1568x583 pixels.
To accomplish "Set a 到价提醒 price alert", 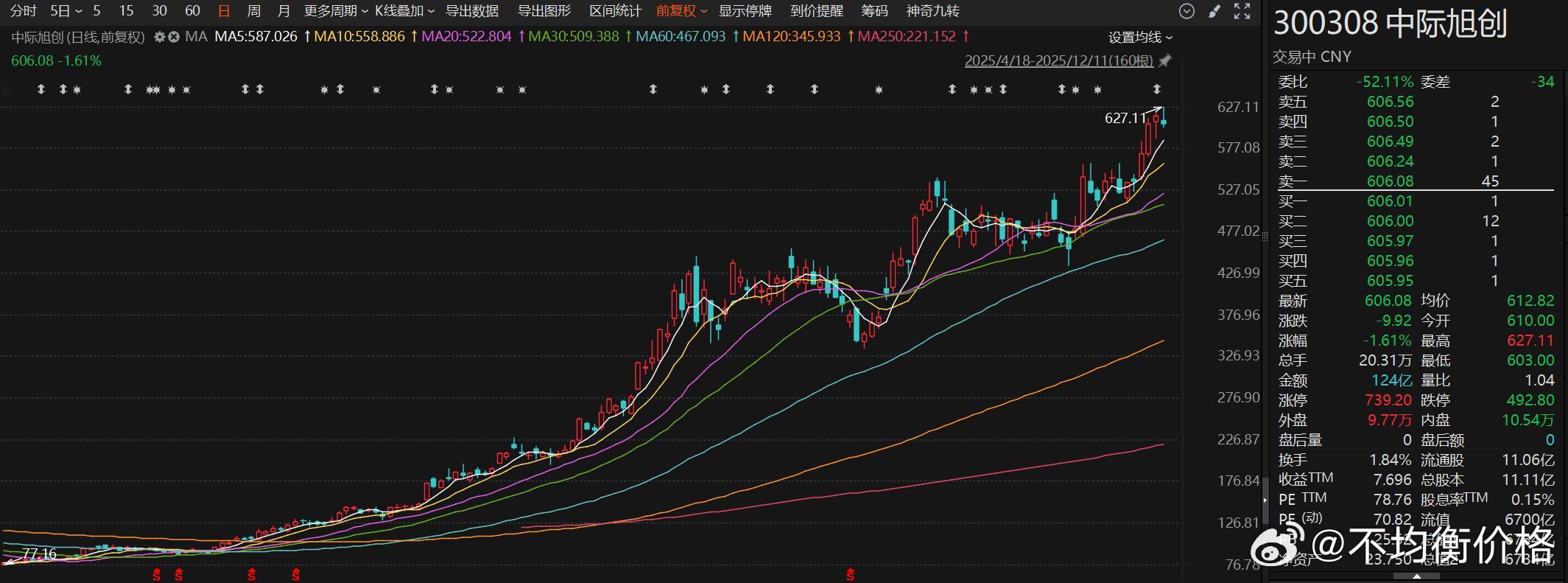I will click(x=817, y=11).
